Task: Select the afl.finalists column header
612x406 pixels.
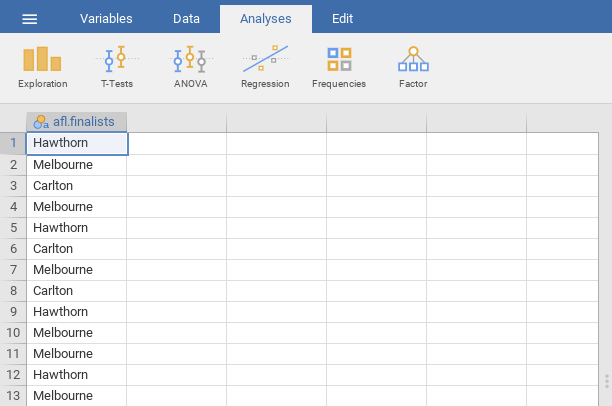Action: pyautogui.click(x=76, y=122)
